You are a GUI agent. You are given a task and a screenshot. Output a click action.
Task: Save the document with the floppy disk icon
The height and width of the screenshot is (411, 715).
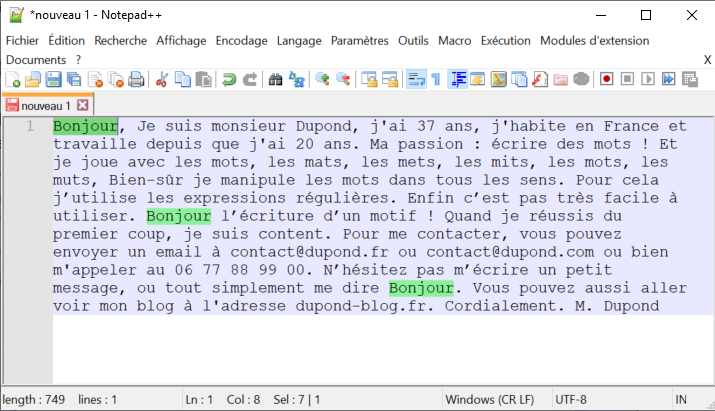click(53, 80)
